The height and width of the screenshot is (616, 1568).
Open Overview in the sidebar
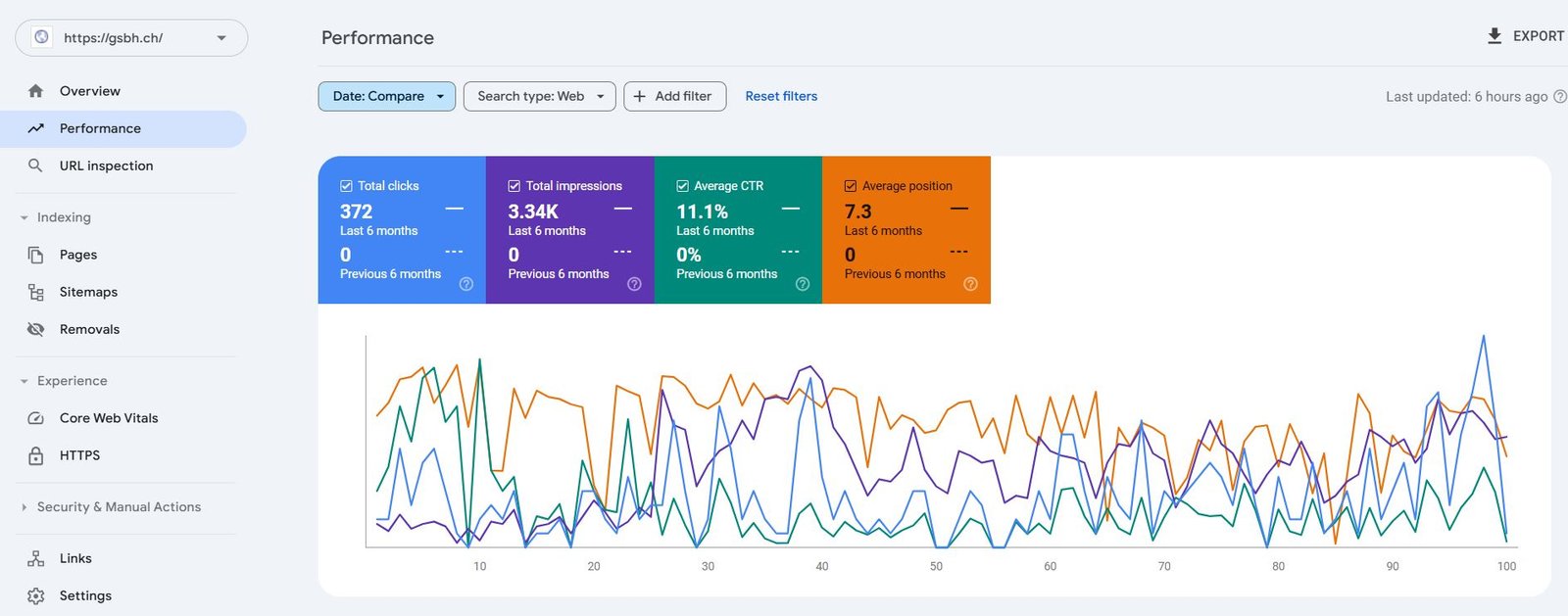click(89, 91)
